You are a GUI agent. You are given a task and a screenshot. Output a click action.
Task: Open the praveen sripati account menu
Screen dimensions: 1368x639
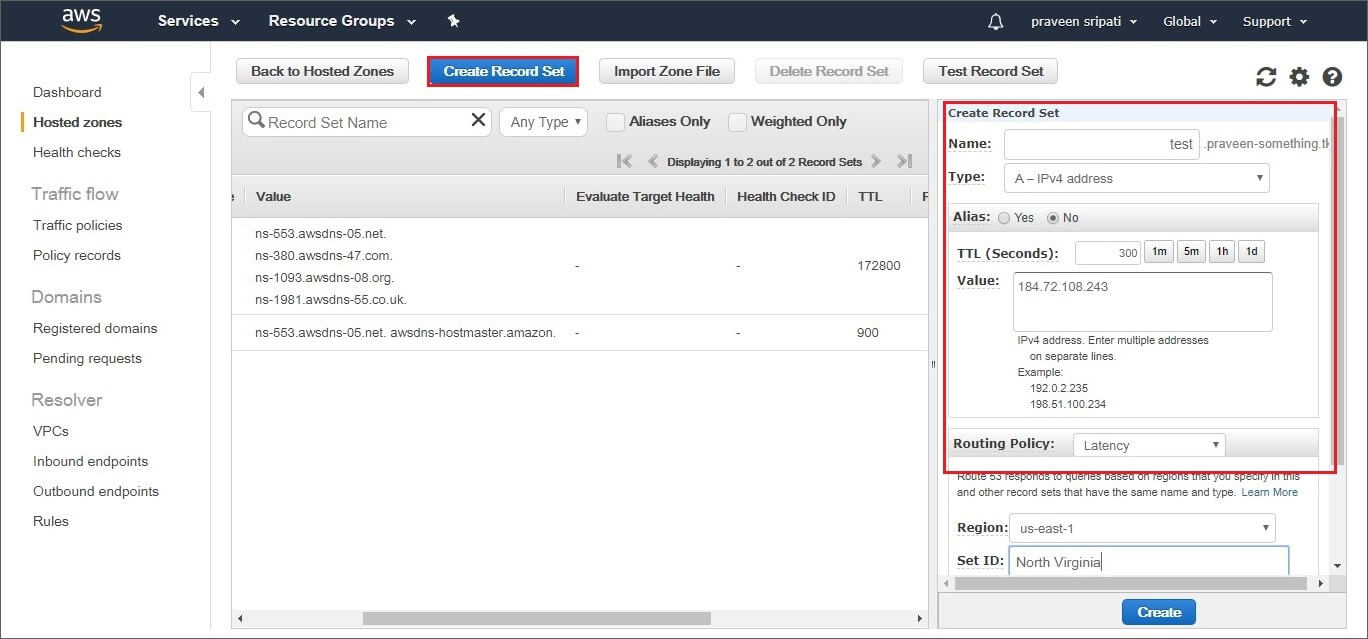[x=1084, y=21]
